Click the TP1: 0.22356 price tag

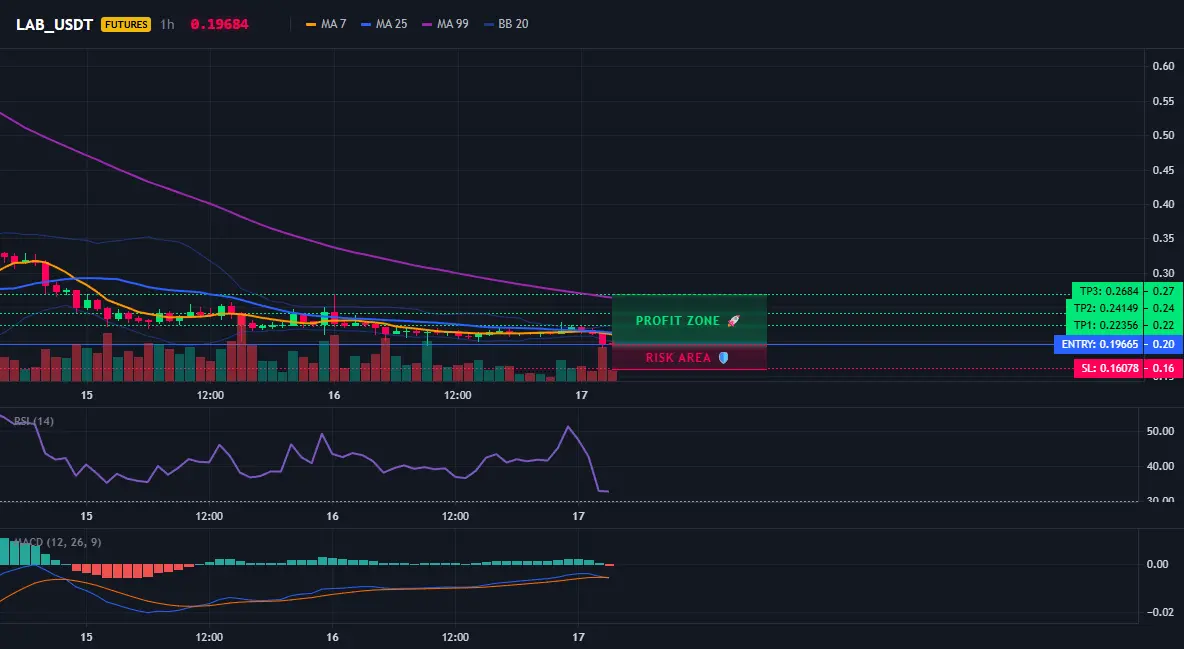(x=1104, y=326)
